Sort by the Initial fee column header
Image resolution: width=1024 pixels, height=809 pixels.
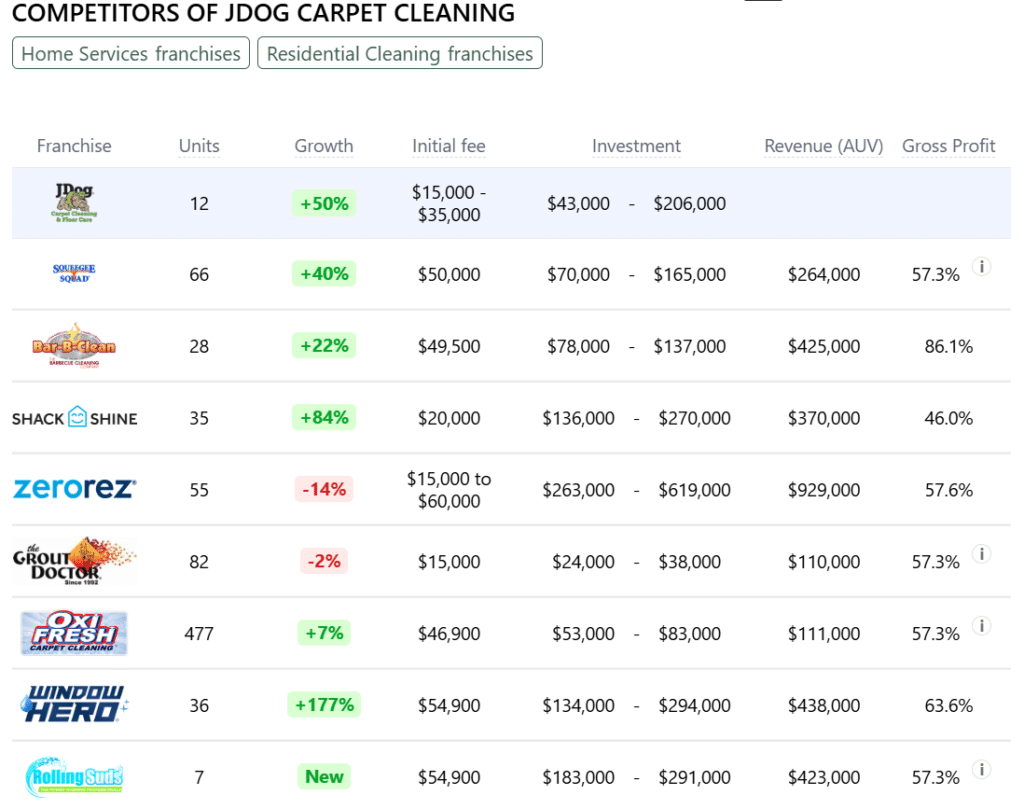coord(449,146)
